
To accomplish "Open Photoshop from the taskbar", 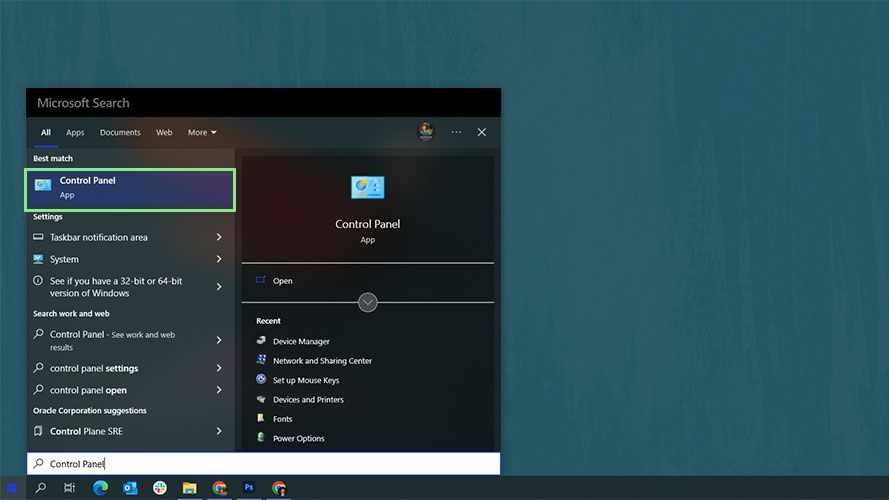I will [x=249, y=488].
